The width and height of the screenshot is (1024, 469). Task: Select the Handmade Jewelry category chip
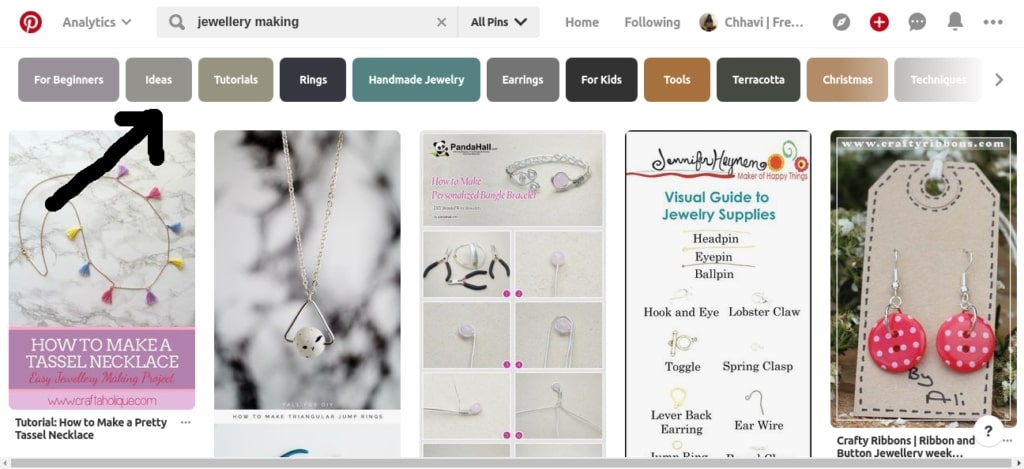coord(416,80)
